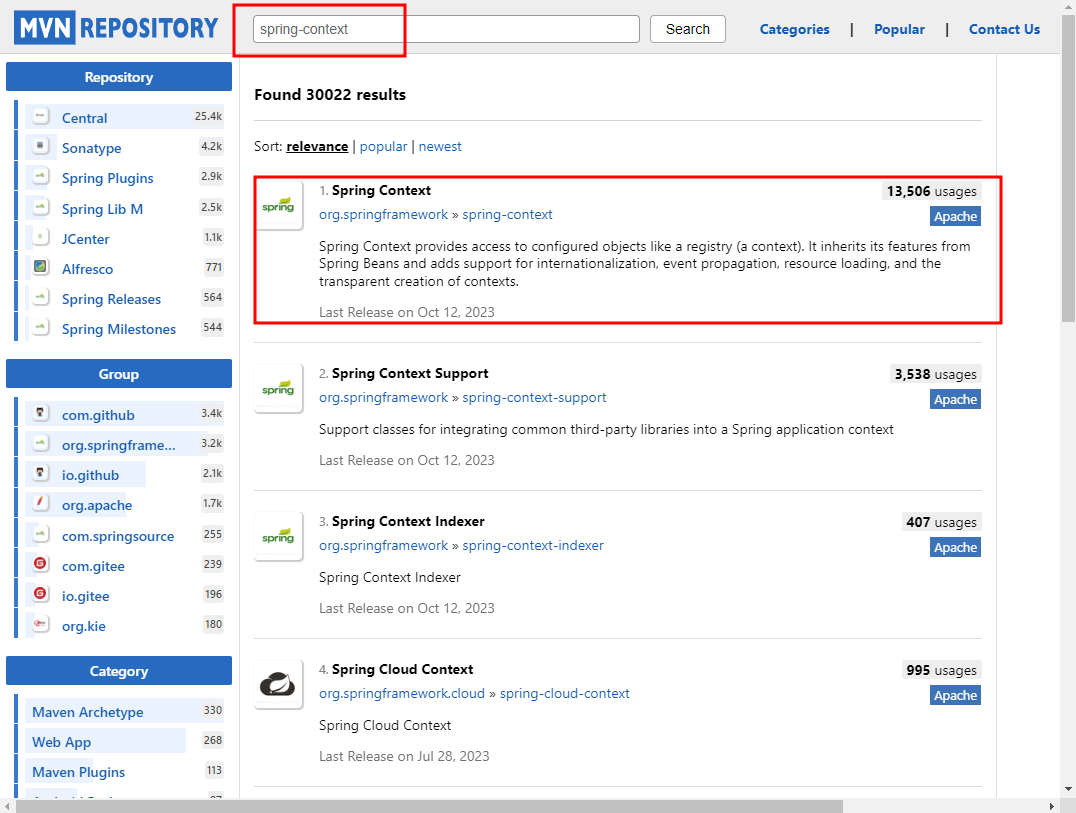Open the Categories menu
Screen dimensions: 1076x813
[x=794, y=30]
